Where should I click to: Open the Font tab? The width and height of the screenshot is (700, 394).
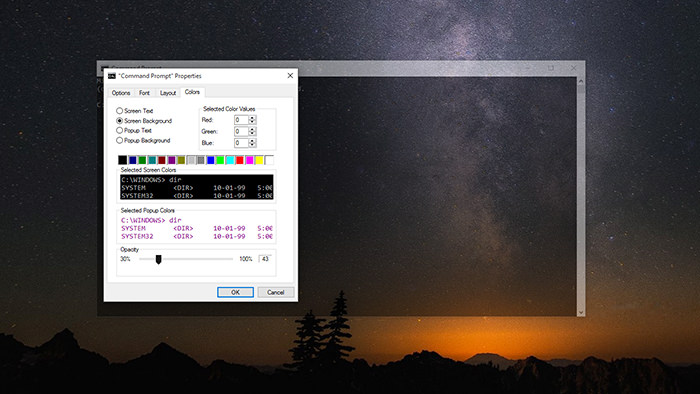click(144, 93)
